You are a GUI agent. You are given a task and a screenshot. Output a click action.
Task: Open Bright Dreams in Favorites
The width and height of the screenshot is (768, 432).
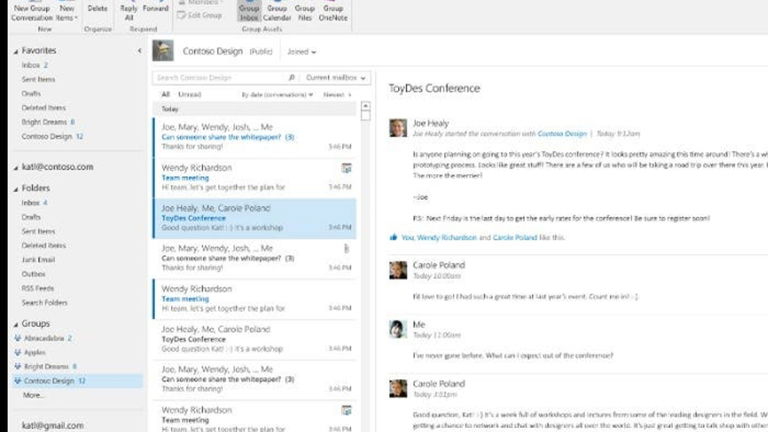48,122
